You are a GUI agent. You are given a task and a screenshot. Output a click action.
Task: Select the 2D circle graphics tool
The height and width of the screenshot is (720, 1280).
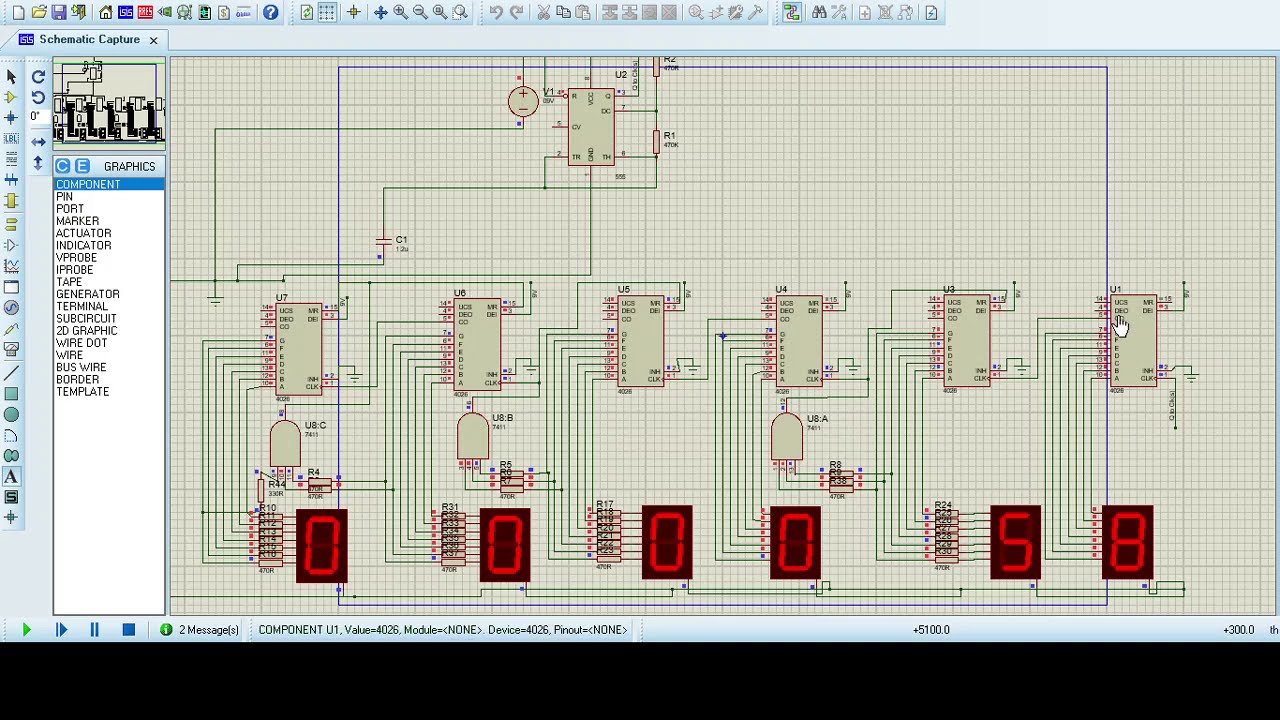[x=11, y=415]
